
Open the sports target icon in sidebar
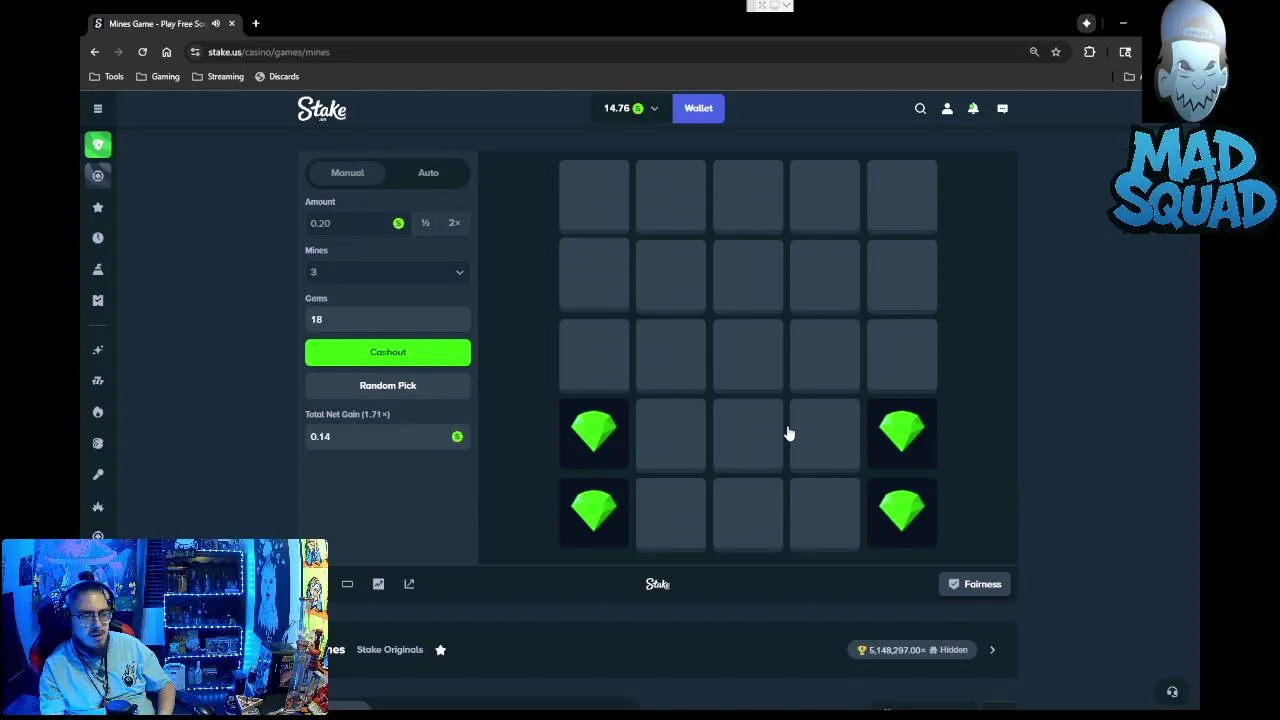pyautogui.click(x=98, y=176)
